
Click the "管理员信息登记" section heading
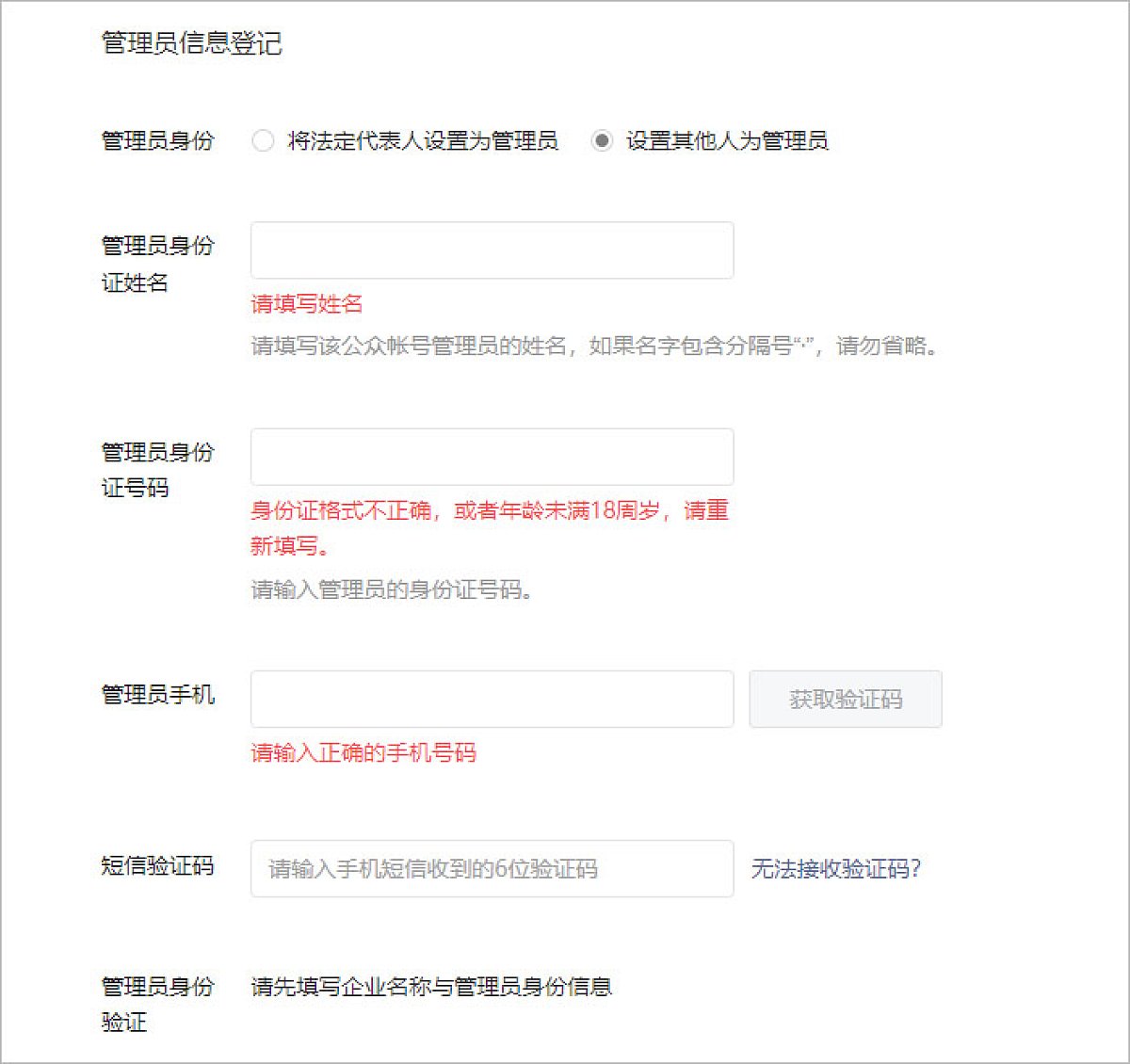(191, 43)
